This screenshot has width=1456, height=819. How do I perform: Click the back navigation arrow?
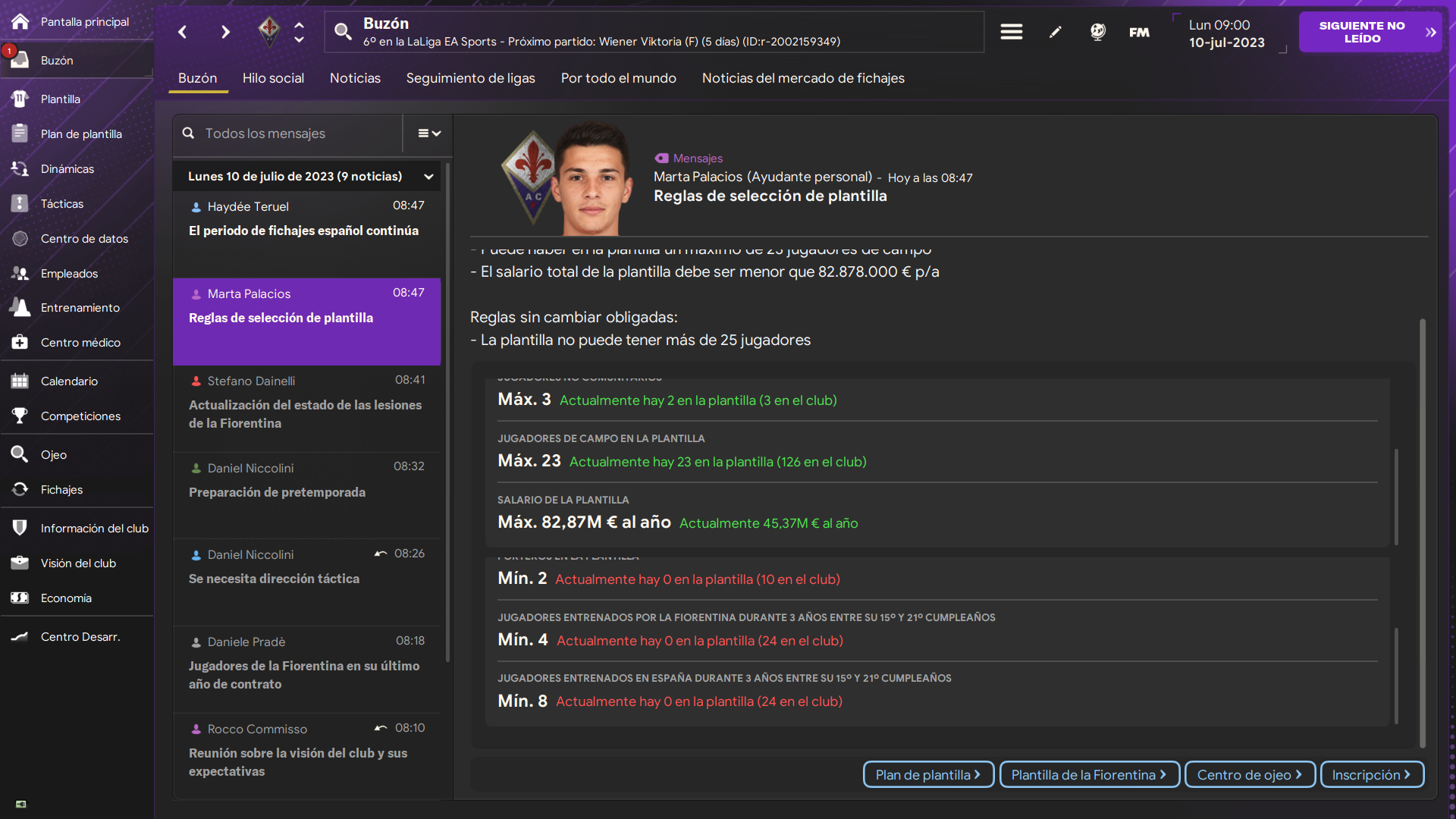(182, 32)
